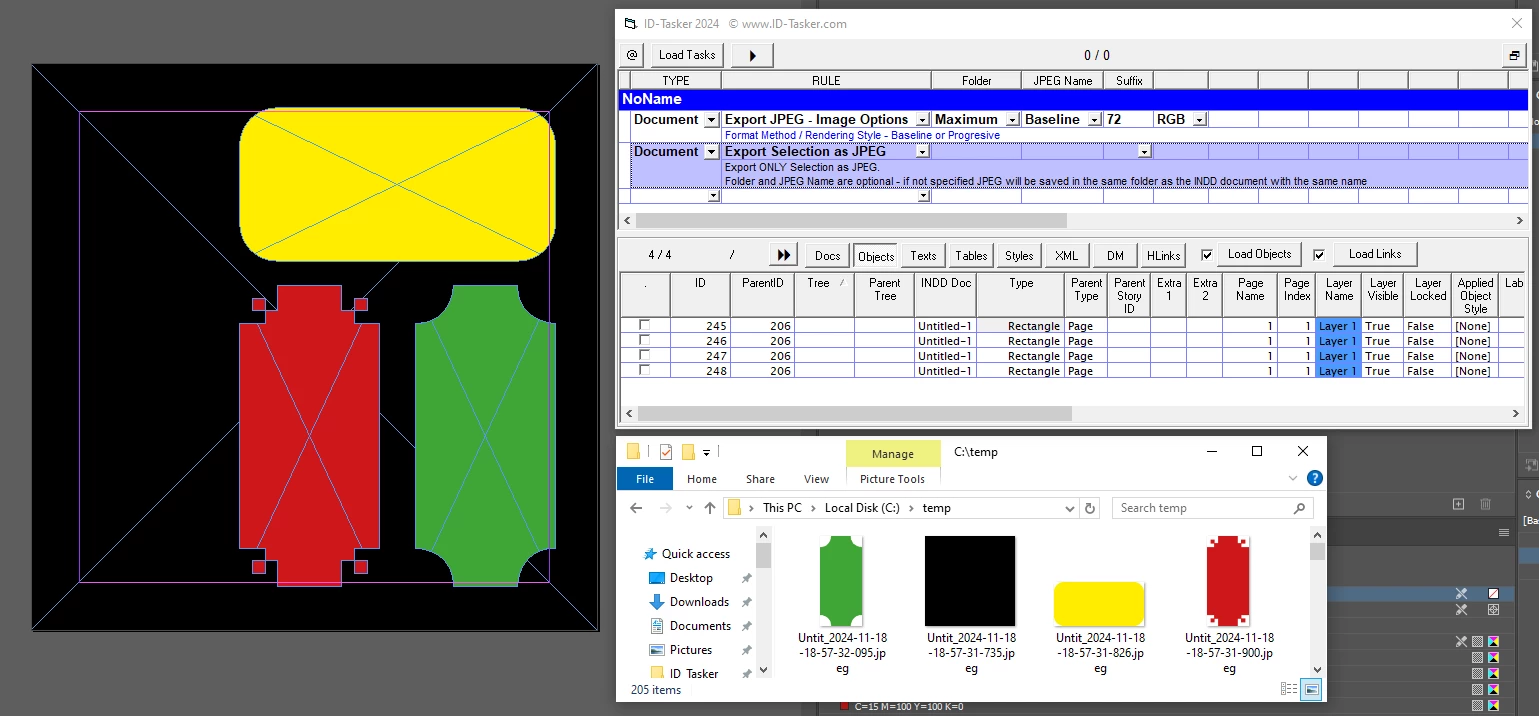Check the row checkbox for object ID 245
The height and width of the screenshot is (716, 1539).
[x=644, y=325]
